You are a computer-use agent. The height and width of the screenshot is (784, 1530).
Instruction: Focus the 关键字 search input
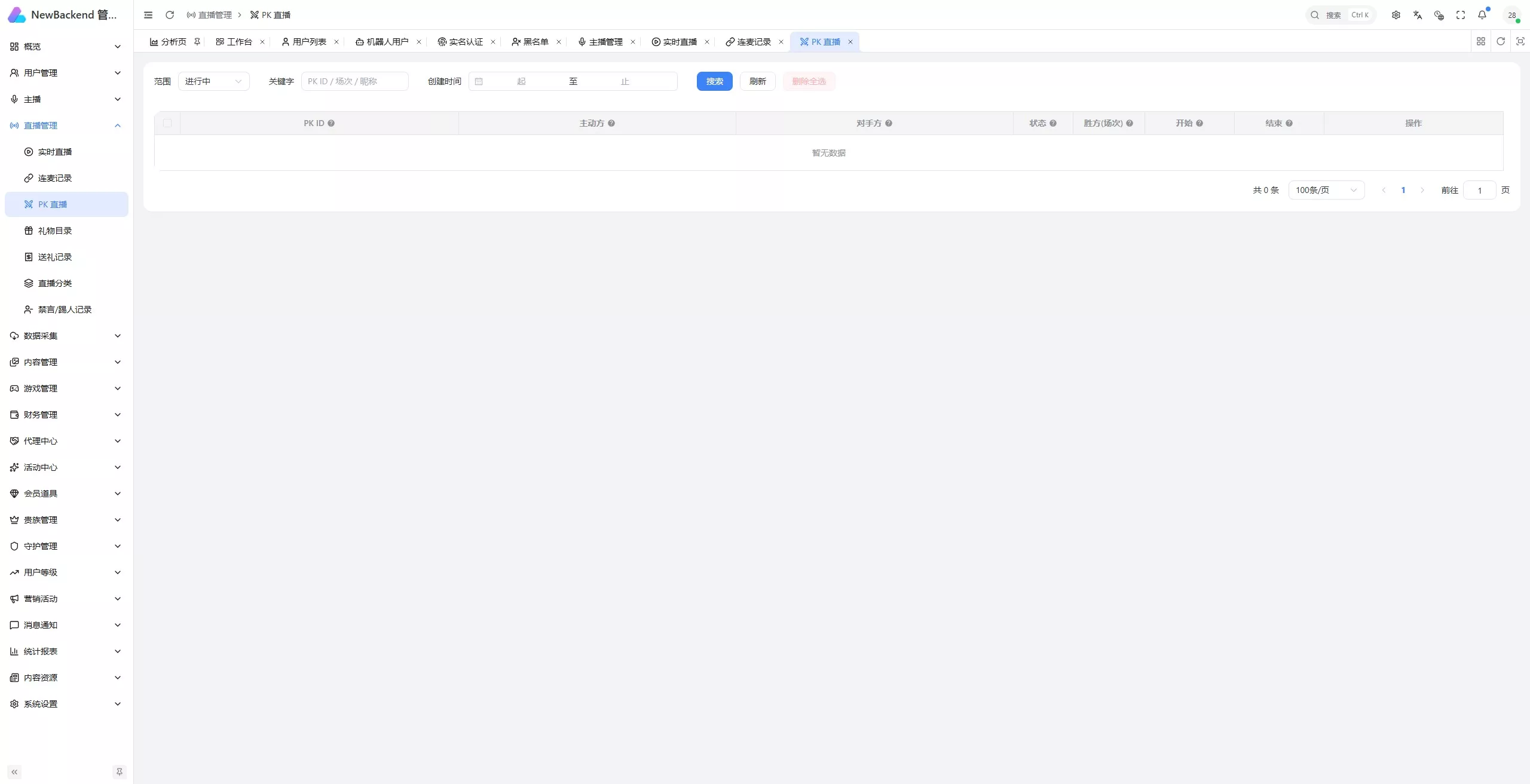[x=355, y=81]
